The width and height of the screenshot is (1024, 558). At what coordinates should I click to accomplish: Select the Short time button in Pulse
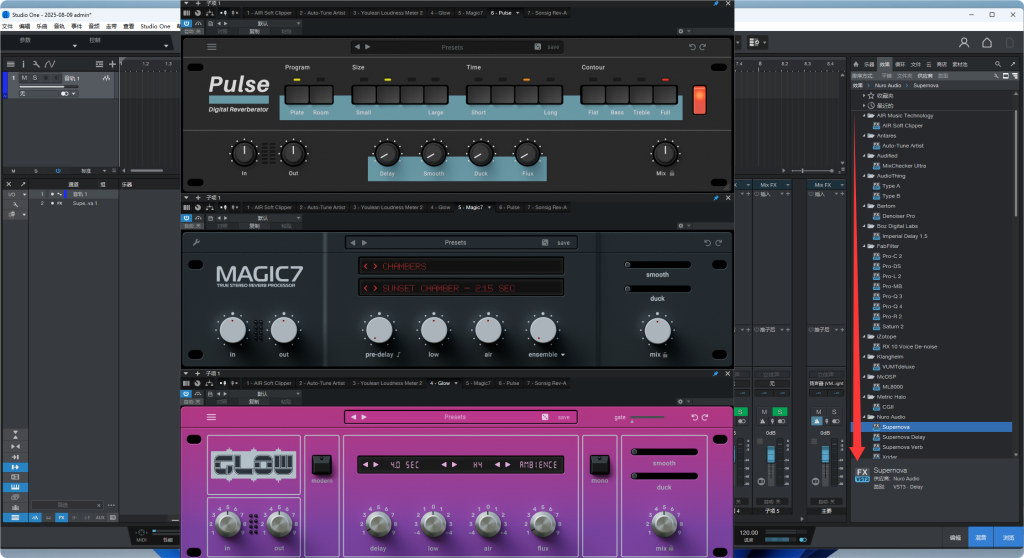point(479,95)
